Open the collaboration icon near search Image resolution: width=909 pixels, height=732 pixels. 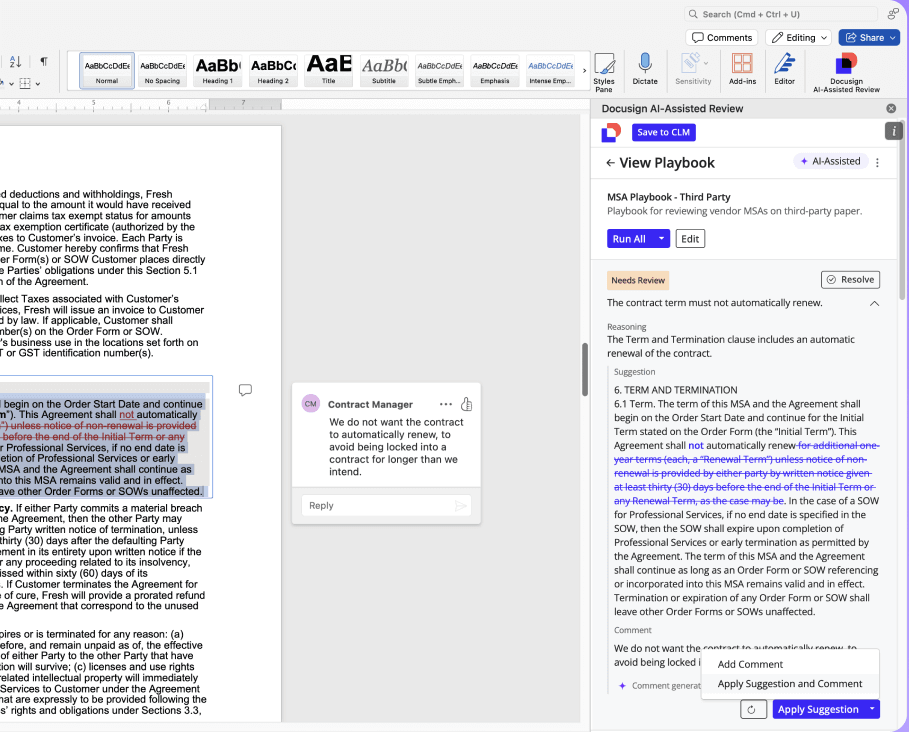click(x=893, y=14)
